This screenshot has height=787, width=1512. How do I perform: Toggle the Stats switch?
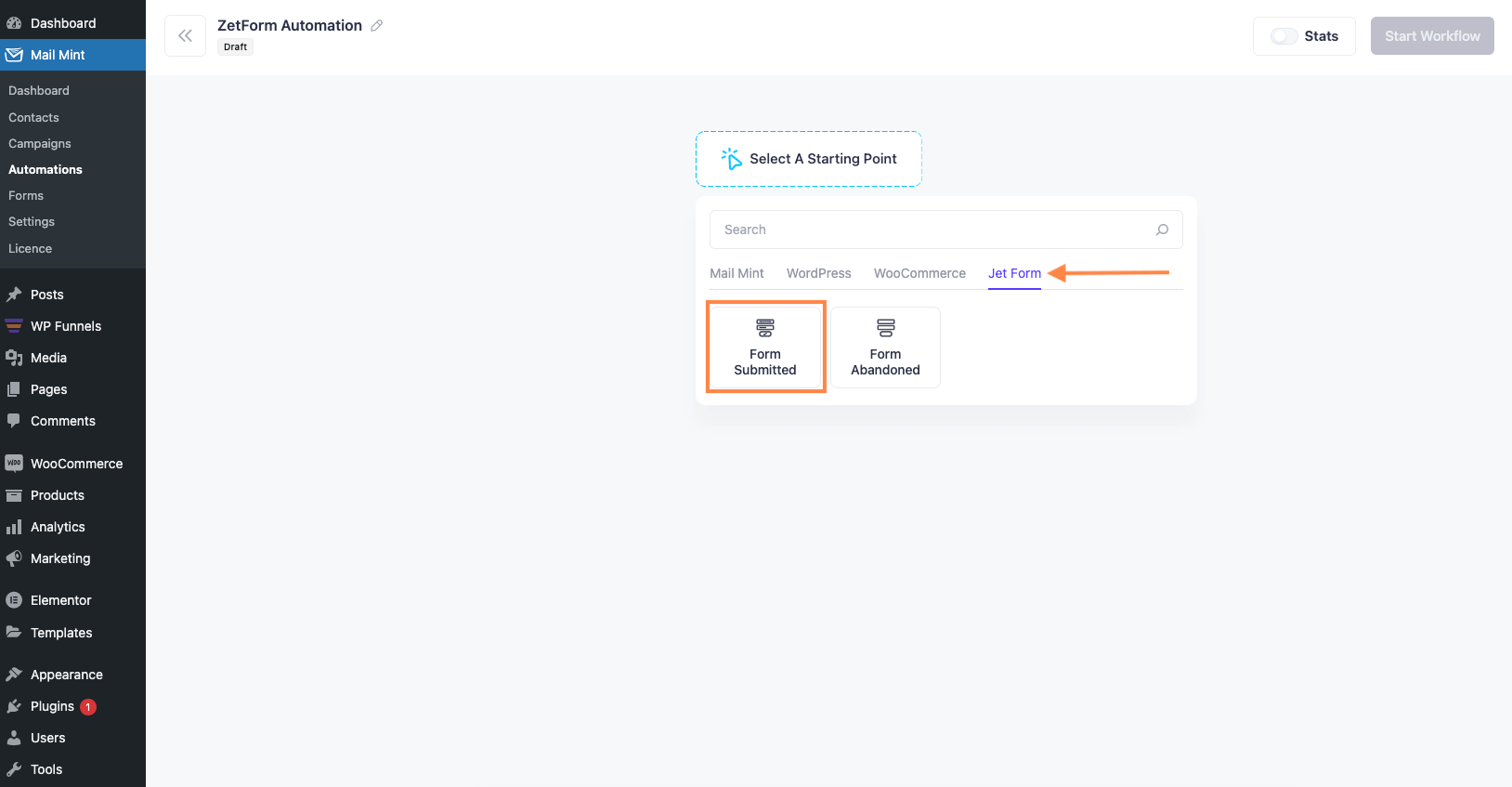click(x=1284, y=36)
